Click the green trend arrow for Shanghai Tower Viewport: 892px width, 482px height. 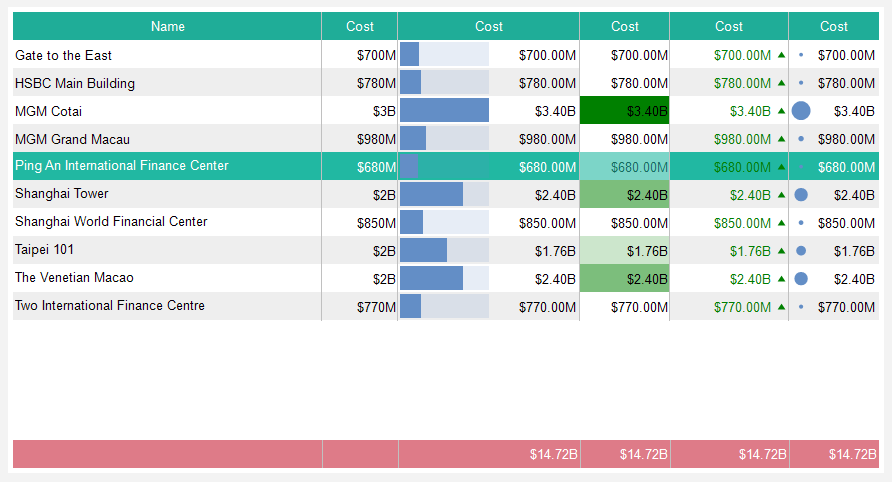(781, 195)
